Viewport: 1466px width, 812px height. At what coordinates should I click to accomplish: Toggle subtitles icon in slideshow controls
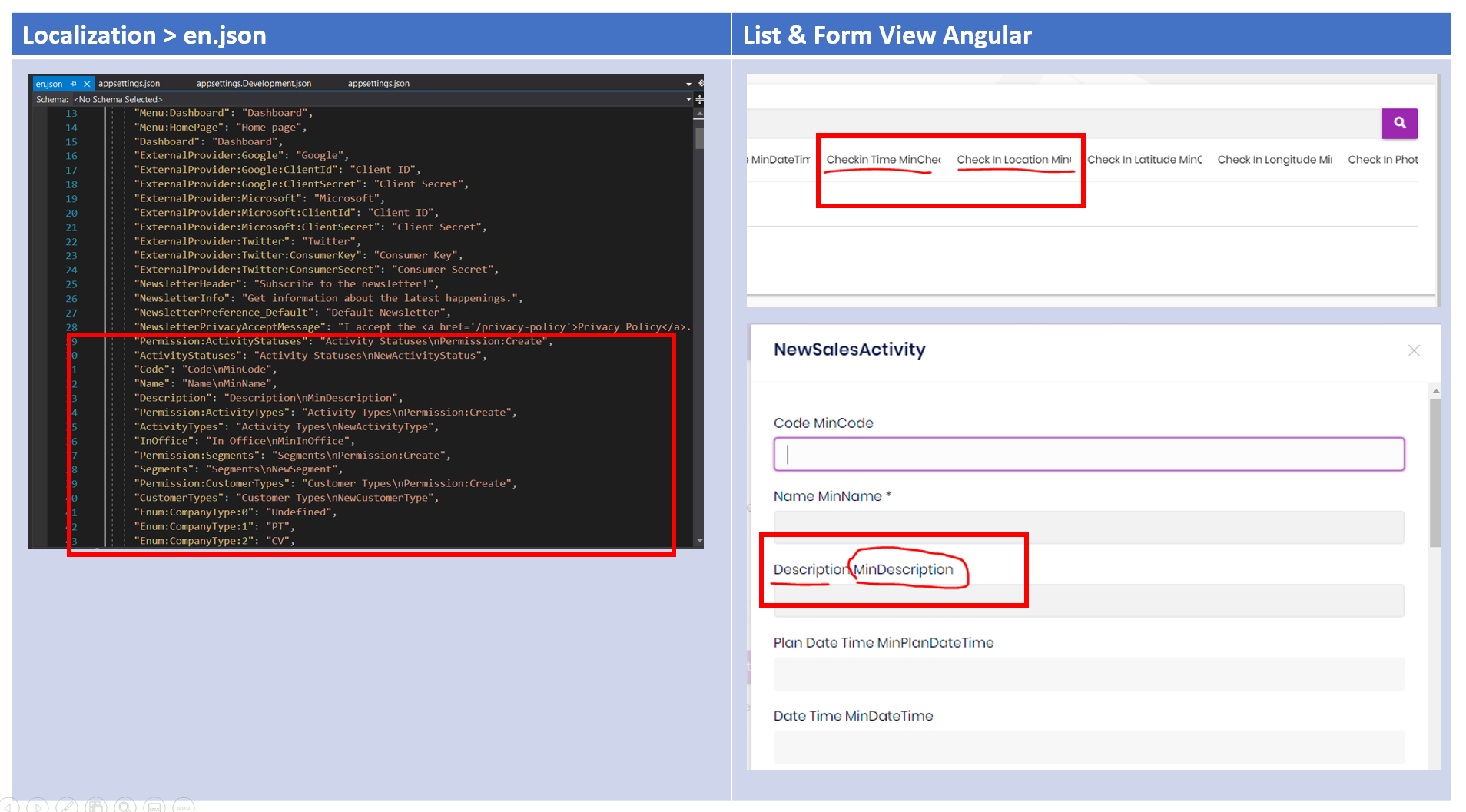(x=154, y=806)
